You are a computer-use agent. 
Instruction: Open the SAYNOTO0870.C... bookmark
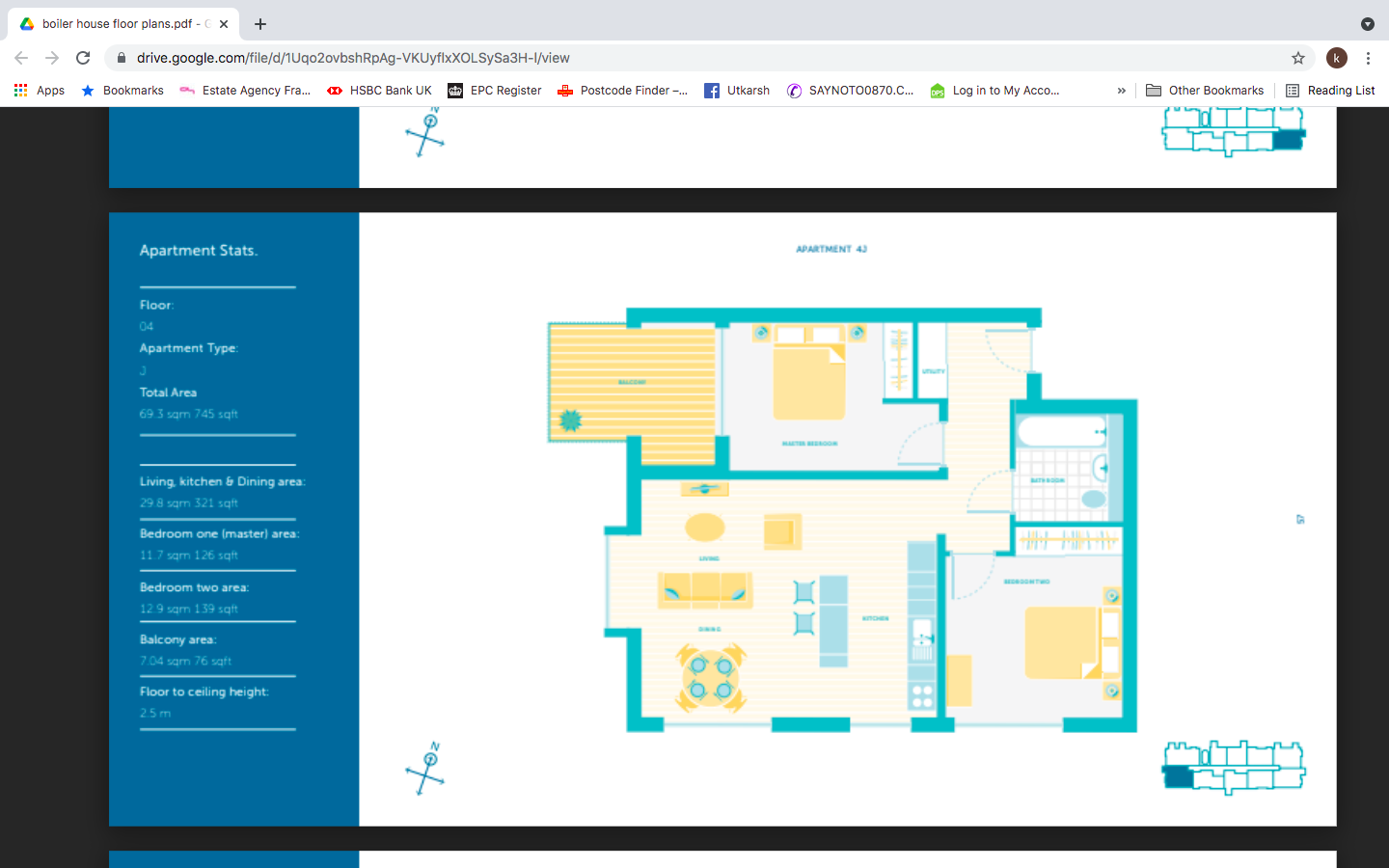tap(850, 91)
